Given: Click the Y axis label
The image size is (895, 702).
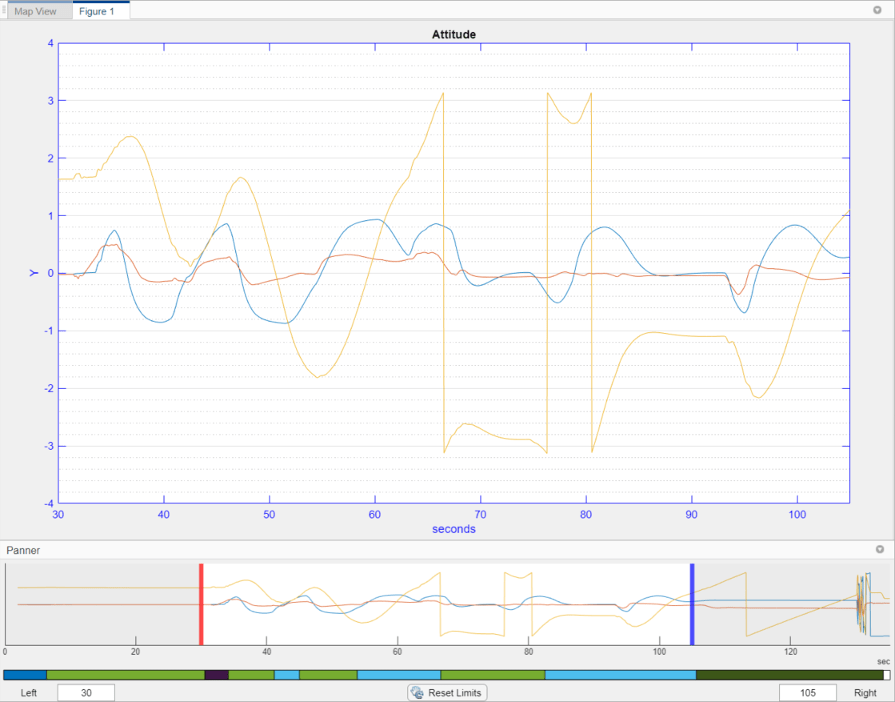Looking at the screenshot, I should (x=34, y=273).
